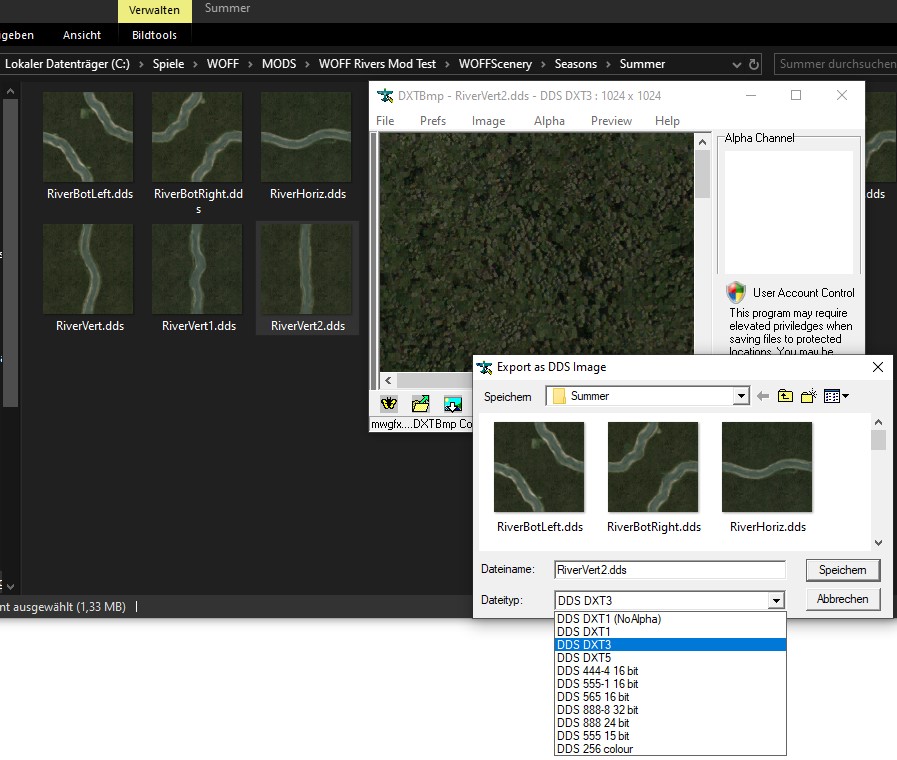Click the Alpha Channel preview box

point(789,212)
